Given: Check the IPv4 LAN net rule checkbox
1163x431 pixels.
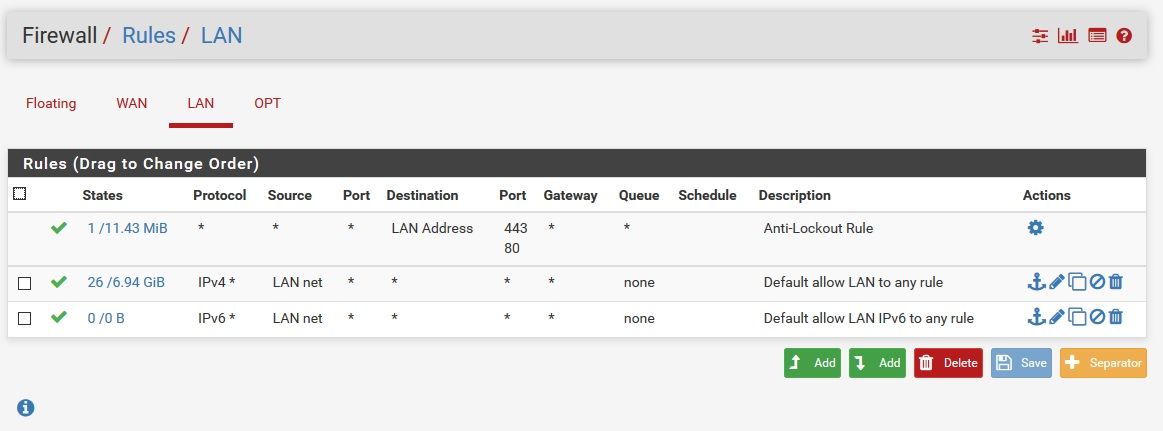Looking at the screenshot, I should 24,283.
